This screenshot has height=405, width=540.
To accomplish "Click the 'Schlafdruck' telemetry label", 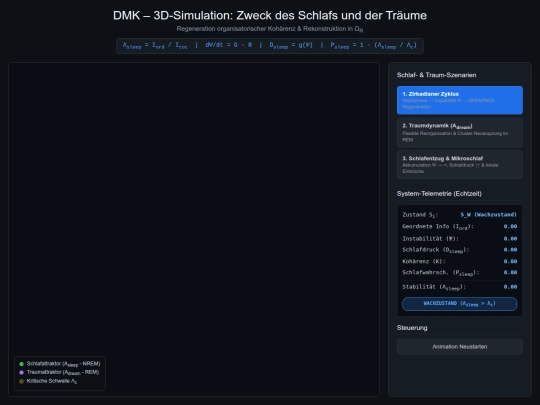I will (x=436, y=250).
